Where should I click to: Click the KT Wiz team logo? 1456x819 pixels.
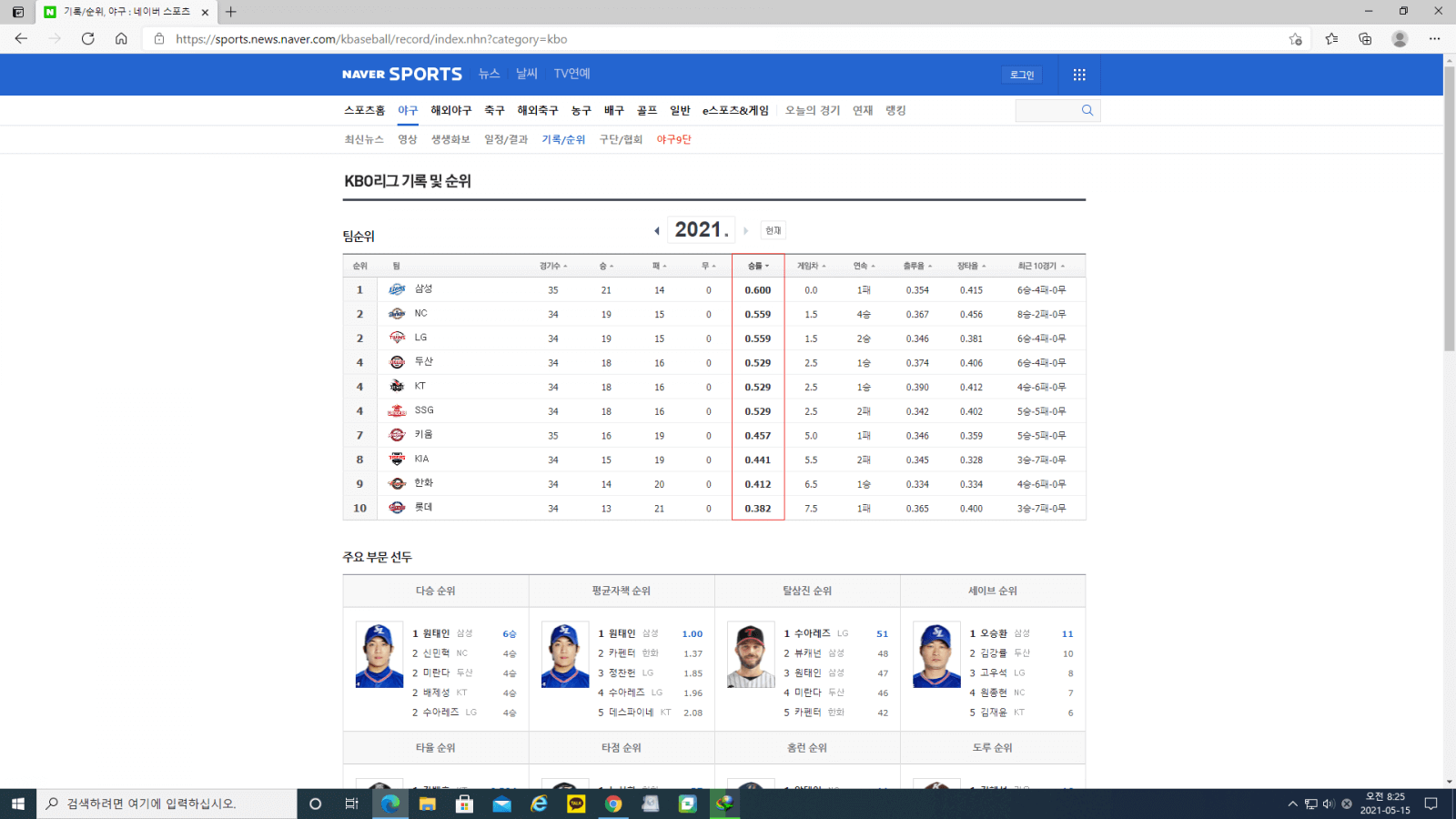[x=397, y=387]
